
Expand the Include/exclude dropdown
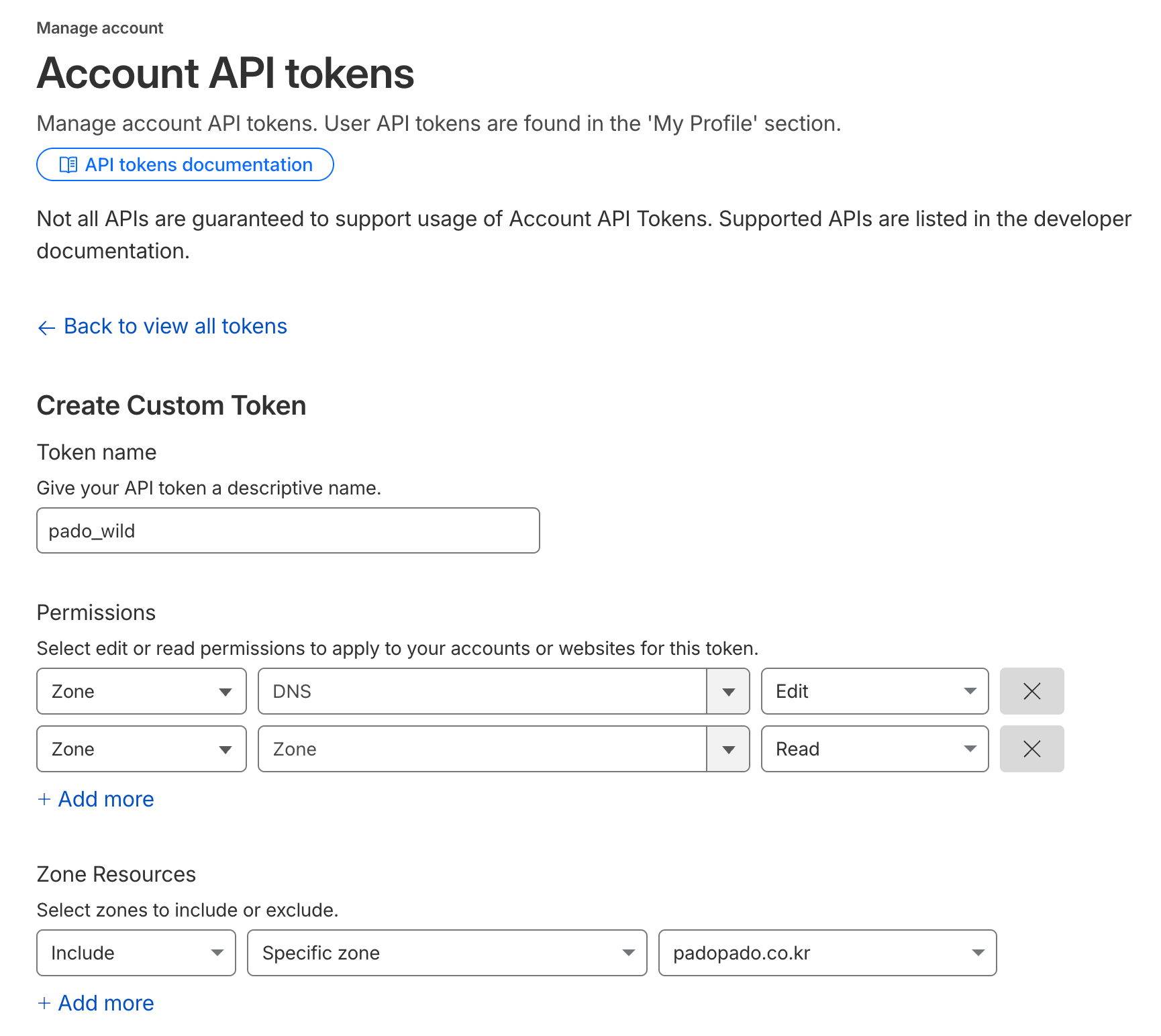(136, 953)
